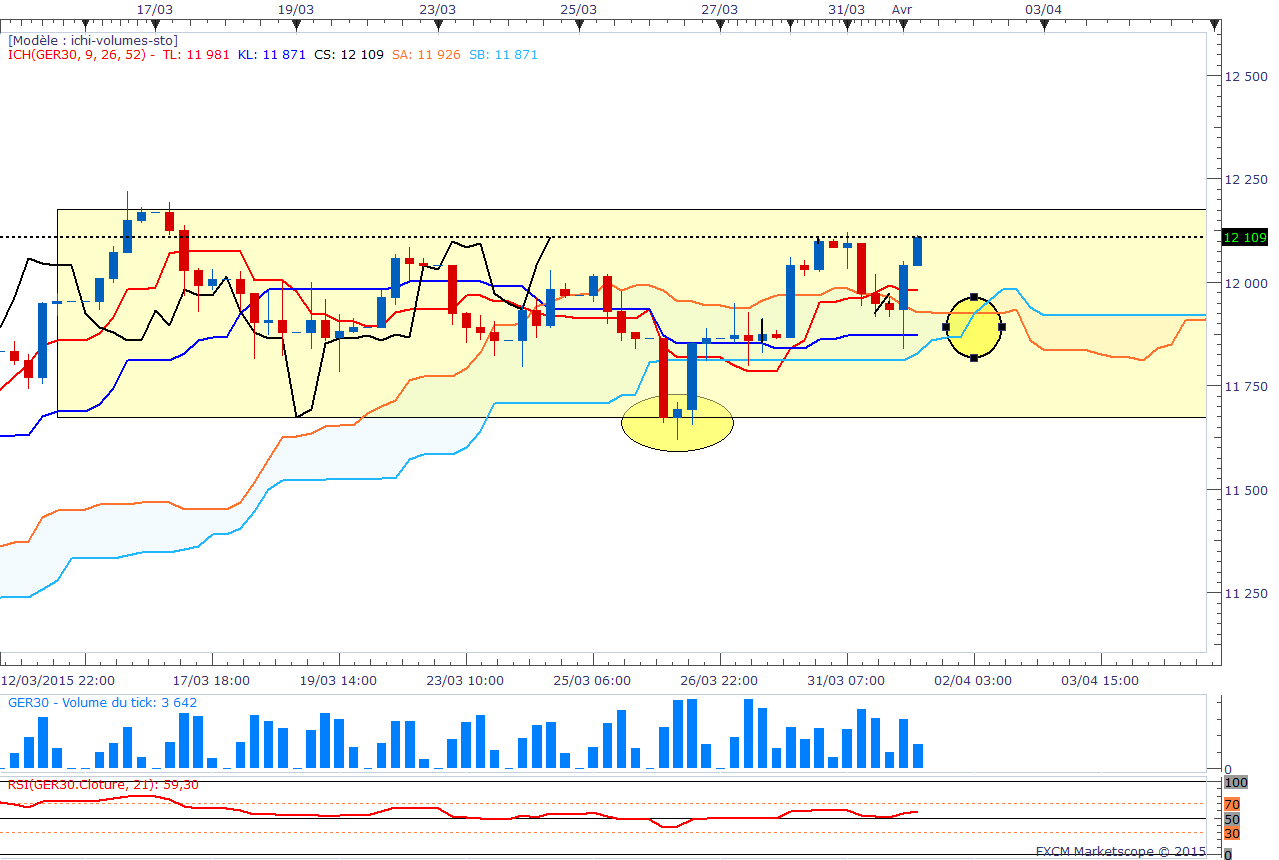
Task: Click the RSI 70 overbought level label
Action: (1232, 804)
